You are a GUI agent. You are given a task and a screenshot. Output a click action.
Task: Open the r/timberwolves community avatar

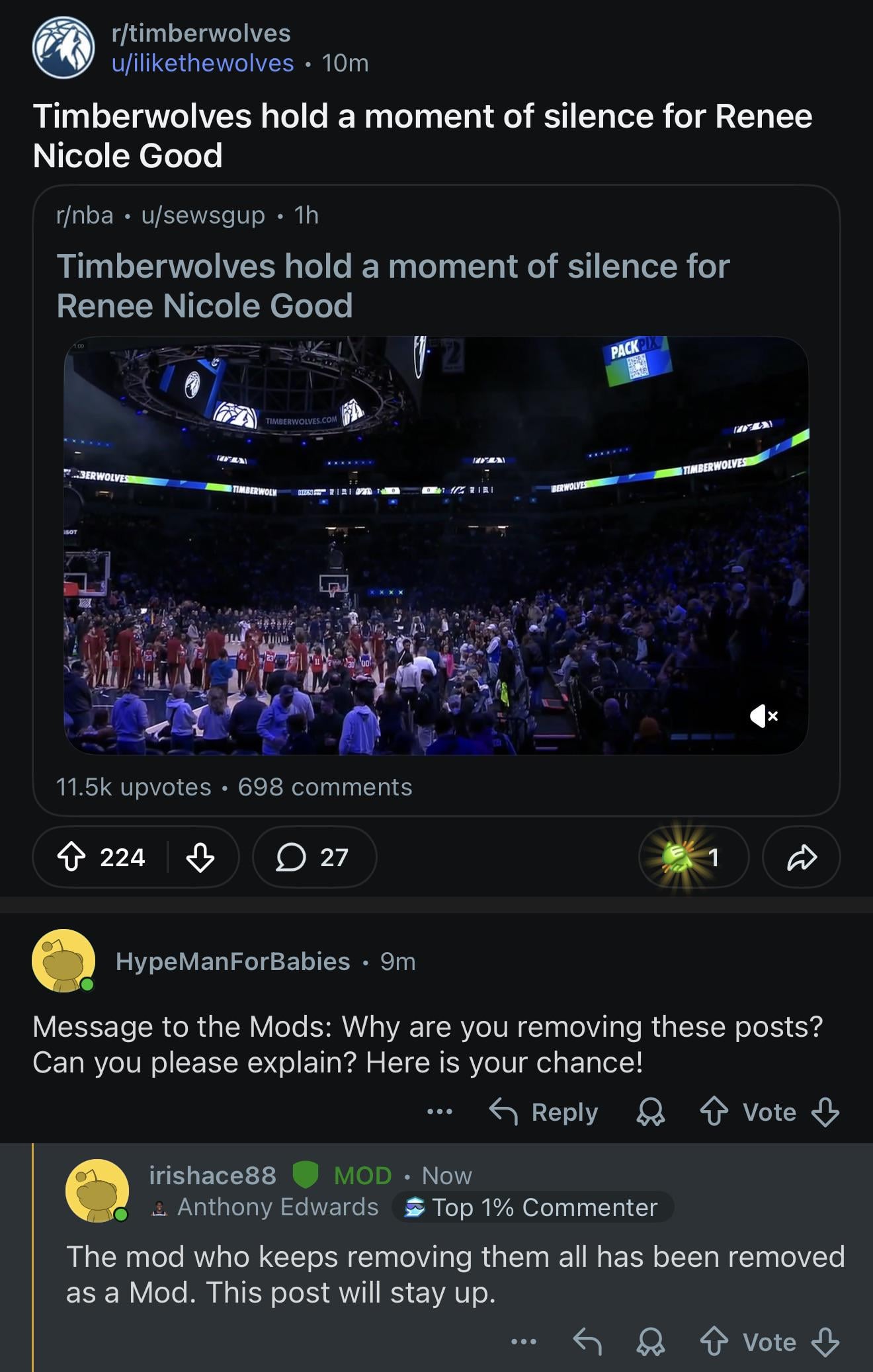63,48
